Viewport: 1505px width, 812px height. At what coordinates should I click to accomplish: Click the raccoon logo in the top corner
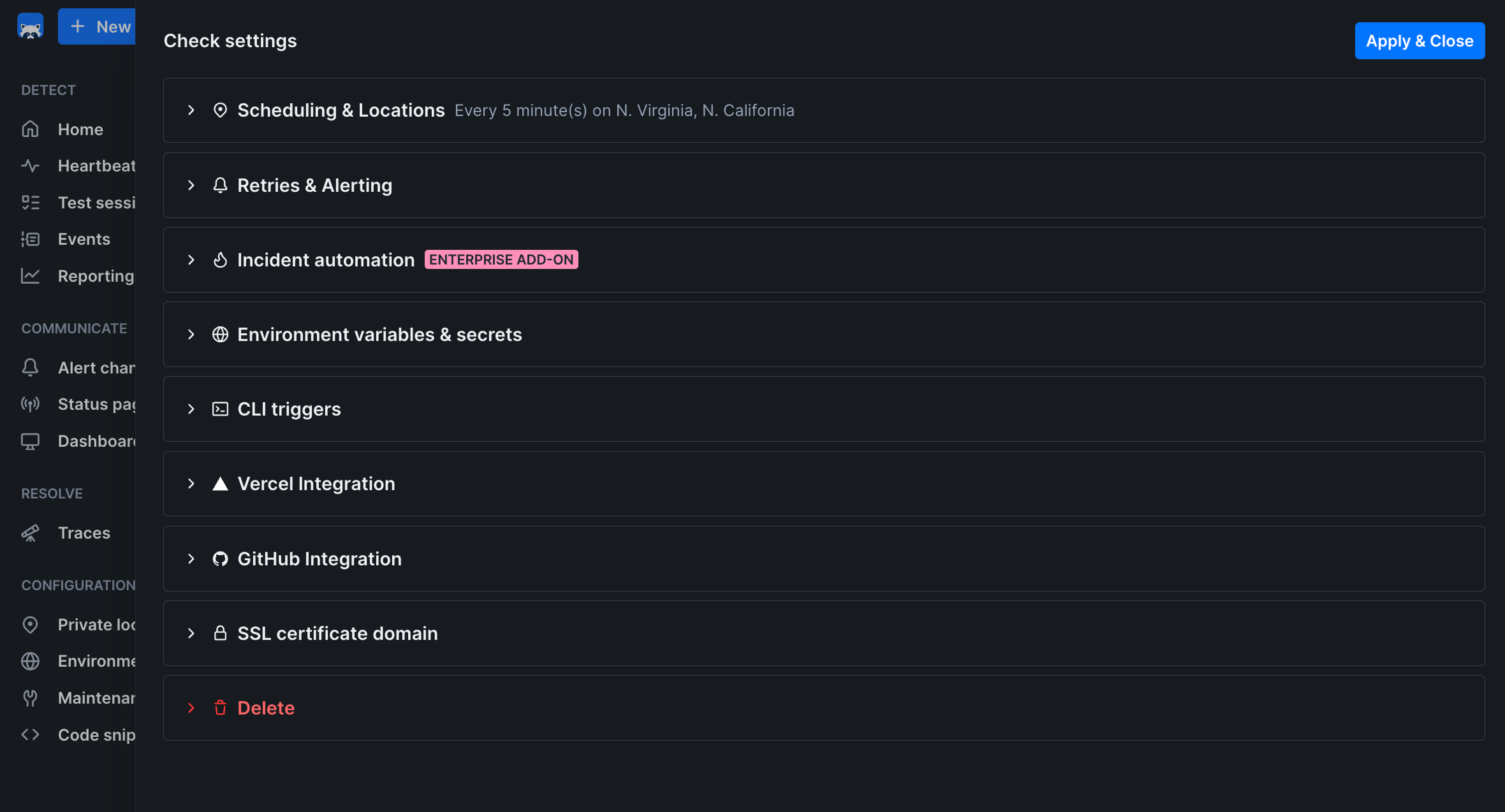[x=30, y=26]
